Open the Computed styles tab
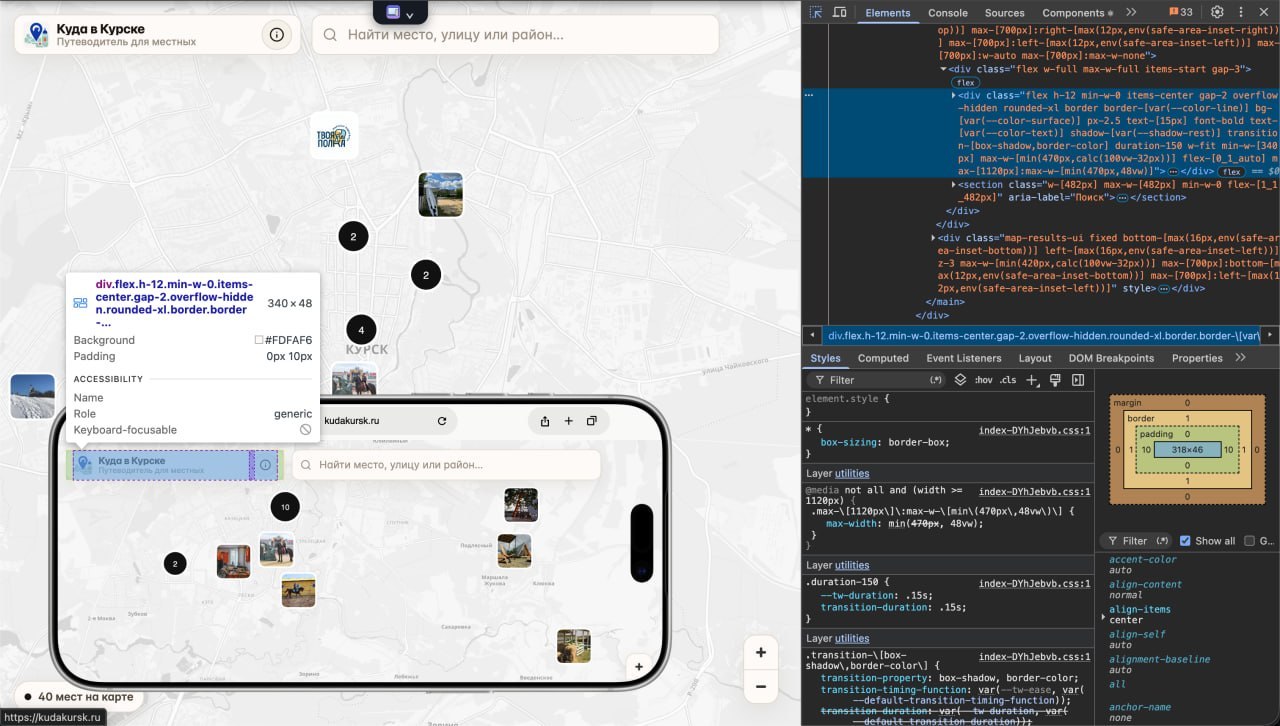The height and width of the screenshot is (726, 1280). pyautogui.click(x=883, y=358)
